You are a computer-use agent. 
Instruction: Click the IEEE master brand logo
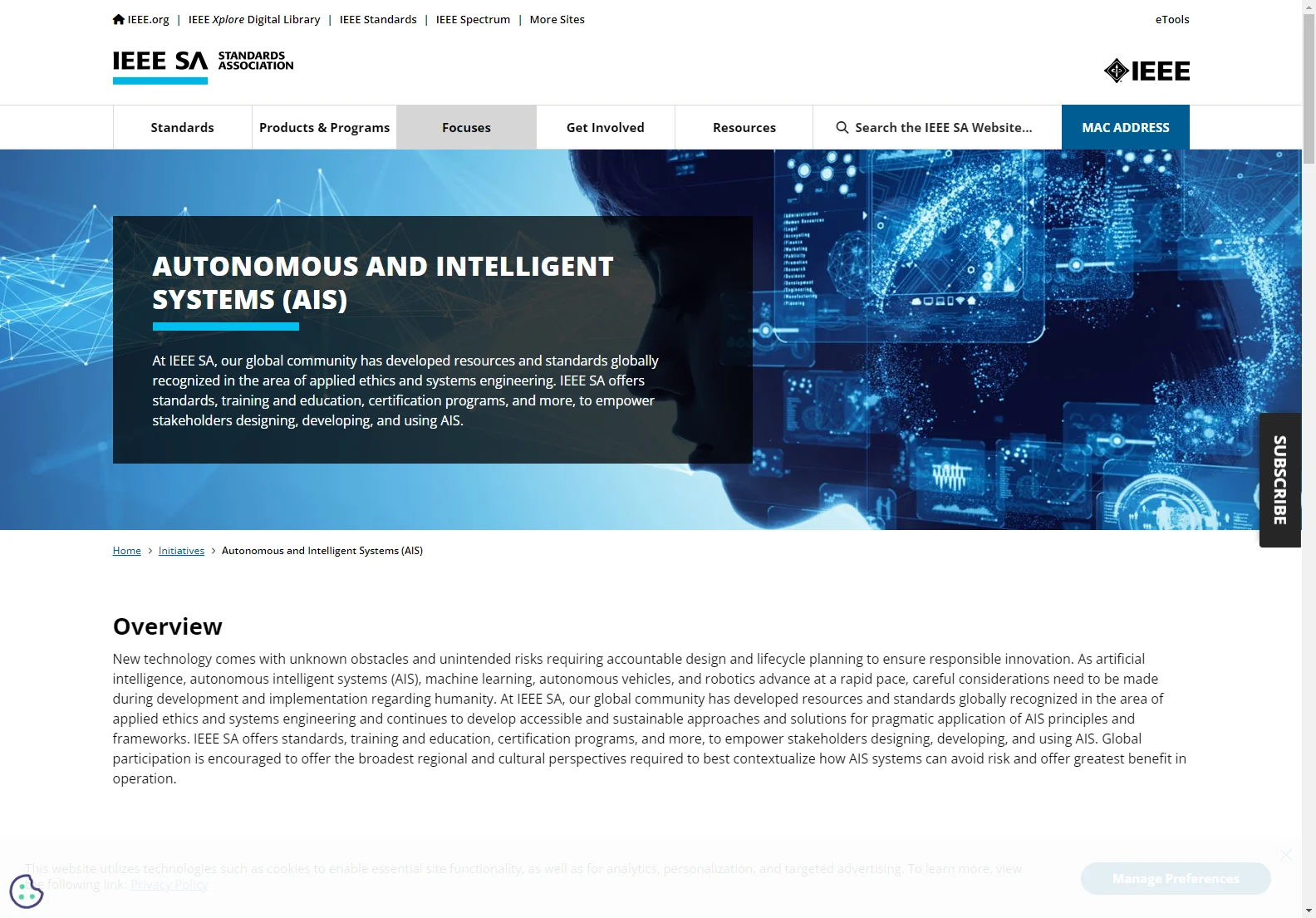coord(1147,71)
